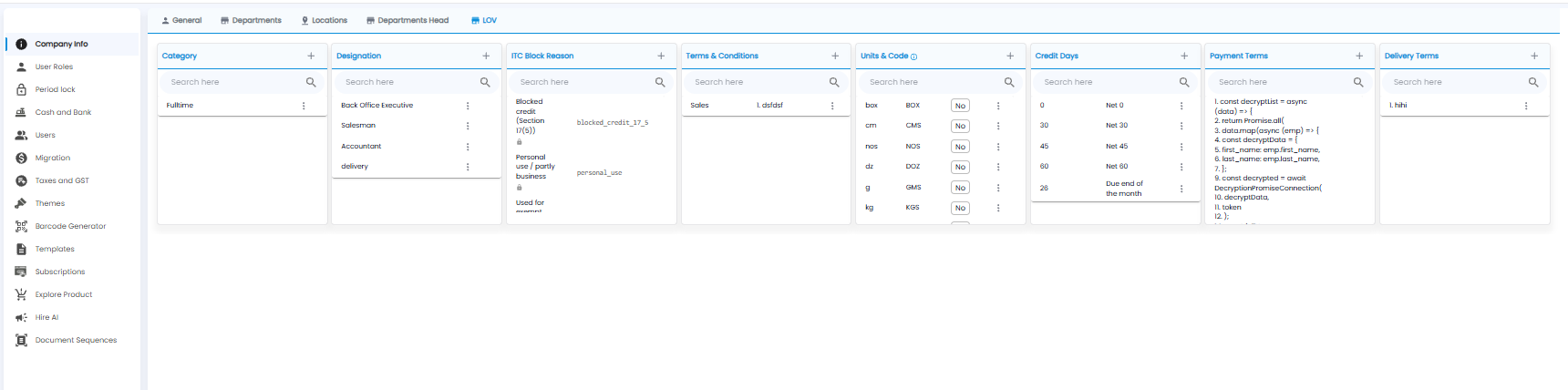Image resolution: width=1568 pixels, height=390 pixels.
Task: Open Document Sequences page
Action: 76,340
